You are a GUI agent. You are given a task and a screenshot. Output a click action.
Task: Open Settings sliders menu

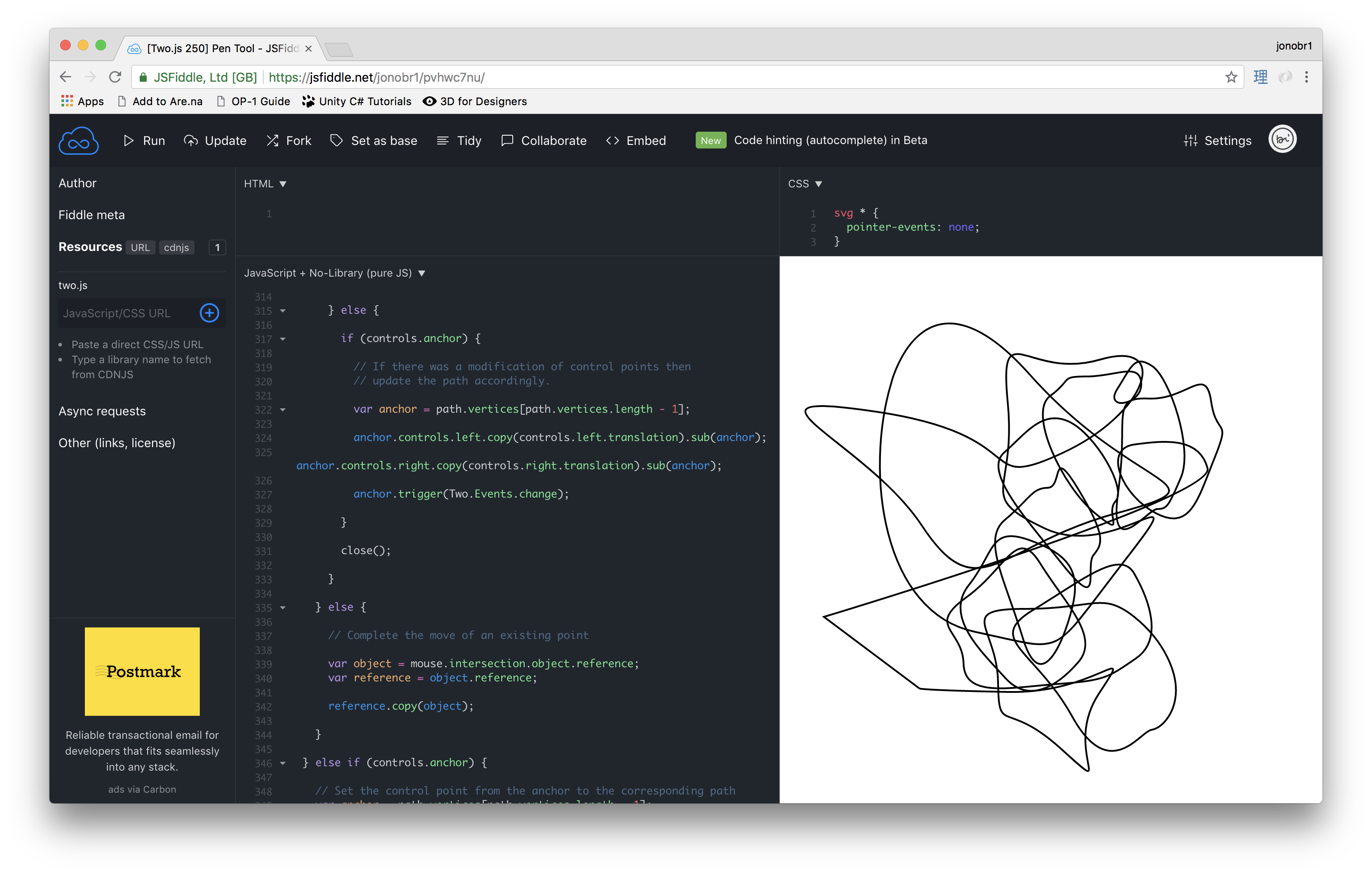(x=1217, y=141)
